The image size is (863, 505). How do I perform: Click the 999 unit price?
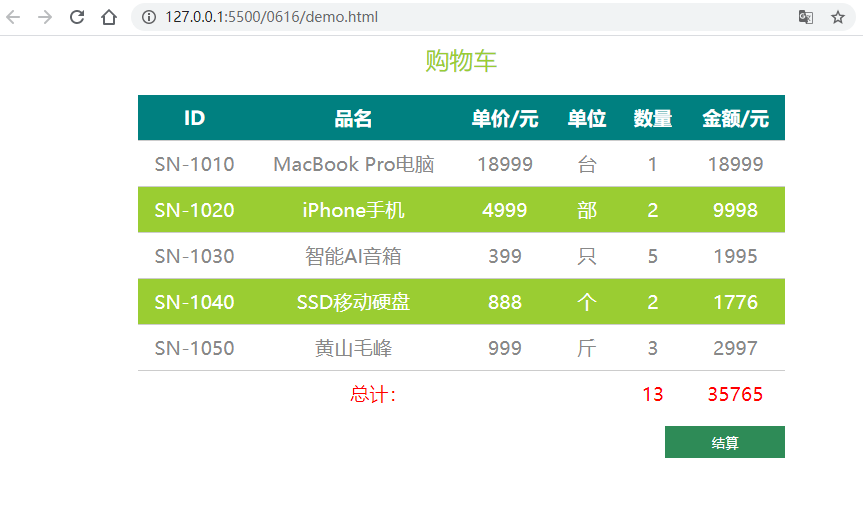(505, 348)
